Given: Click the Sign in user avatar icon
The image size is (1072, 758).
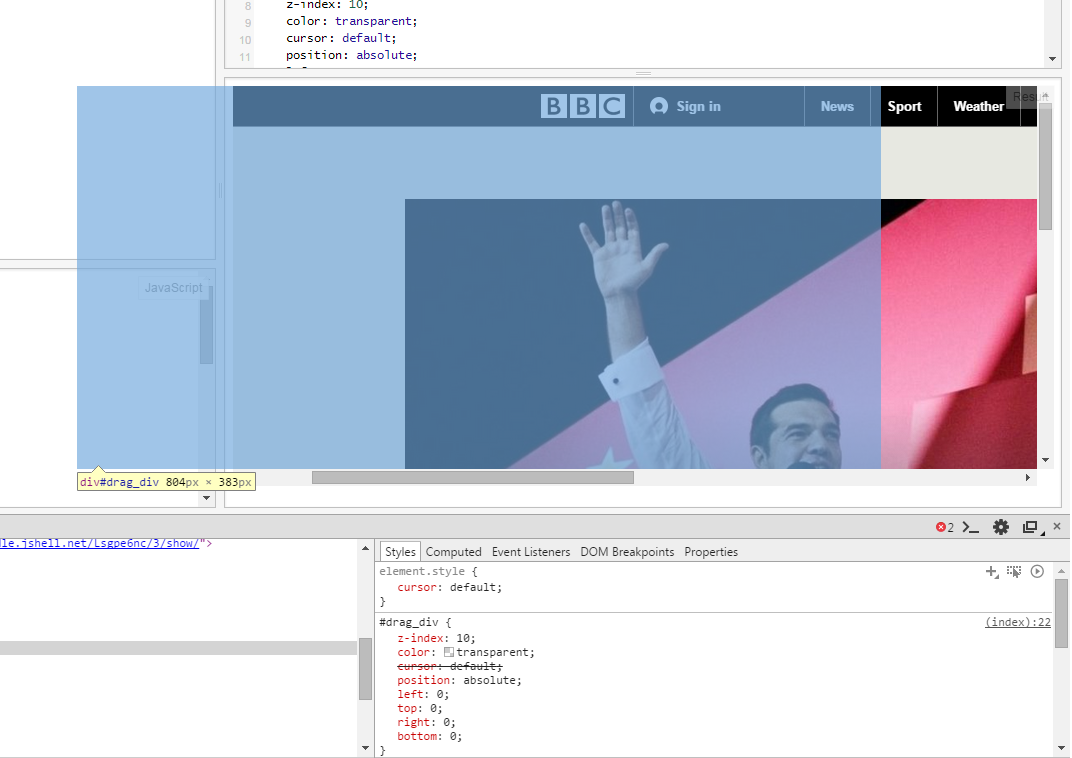Looking at the screenshot, I should pos(658,106).
